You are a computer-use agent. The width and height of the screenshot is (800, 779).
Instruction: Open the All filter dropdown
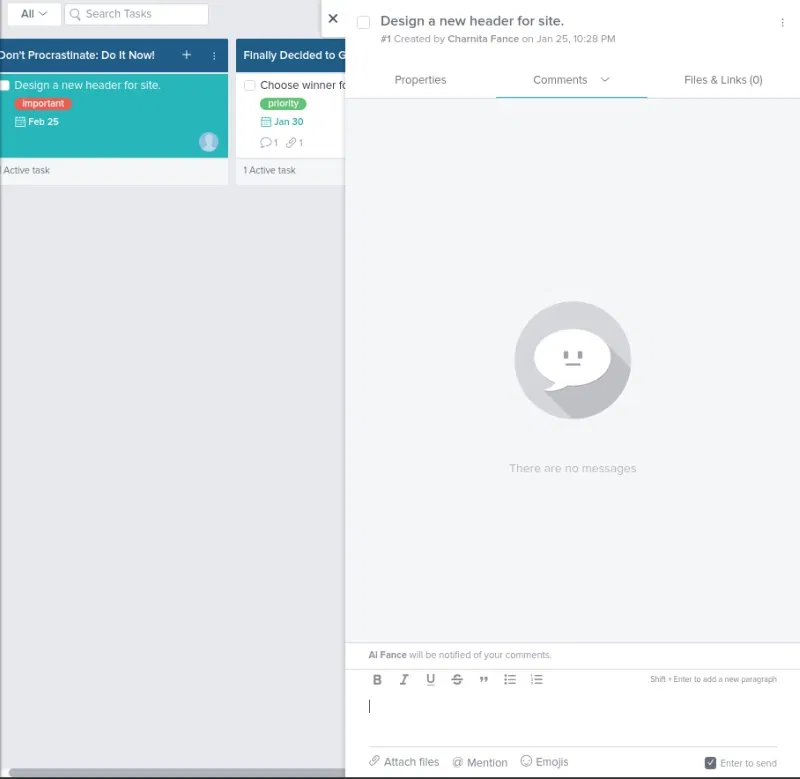34,14
